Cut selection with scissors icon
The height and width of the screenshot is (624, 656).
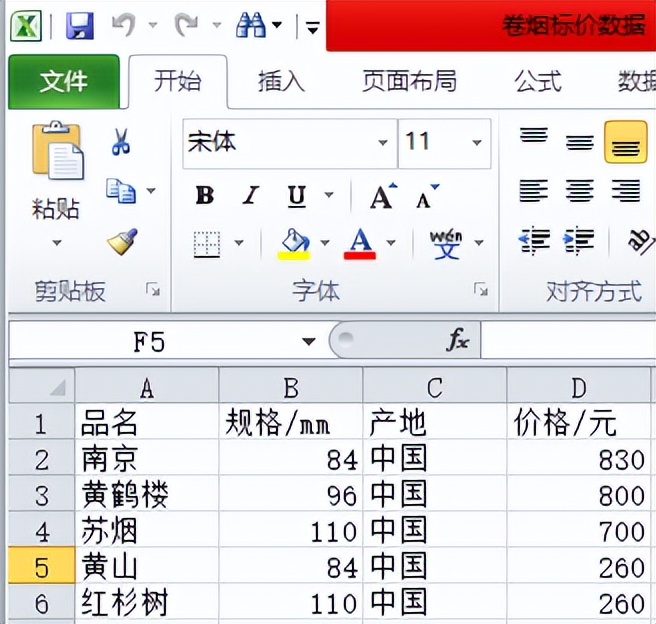pos(121,142)
